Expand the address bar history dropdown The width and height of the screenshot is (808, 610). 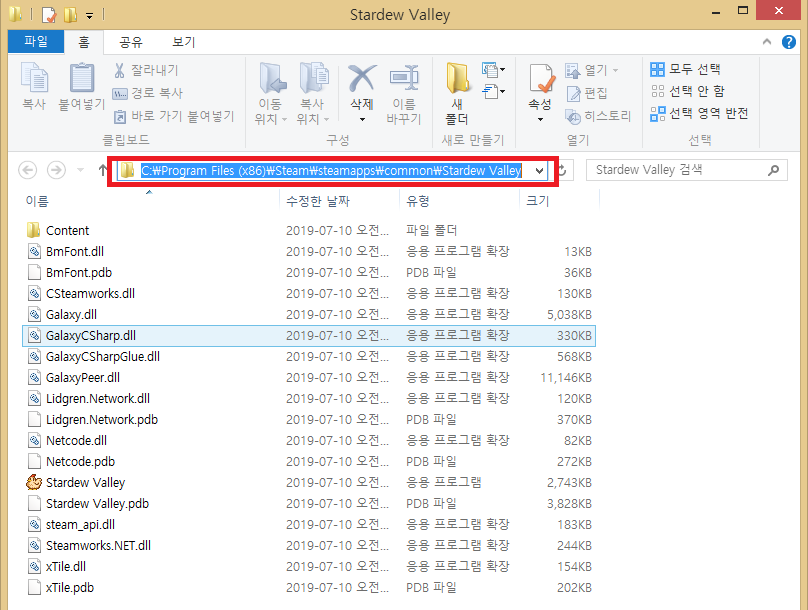pyautogui.click(x=540, y=171)
